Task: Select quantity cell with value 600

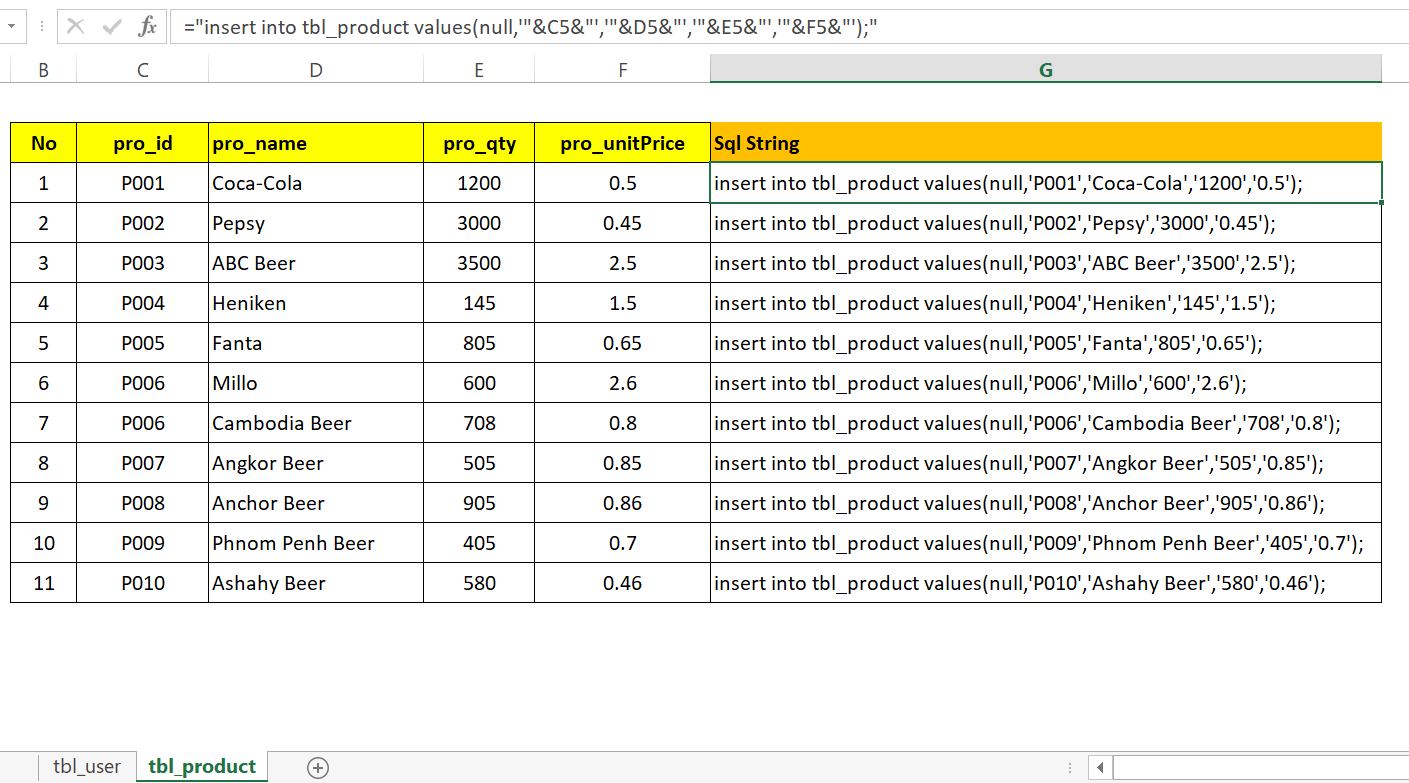Action: (x=479, y=383)
